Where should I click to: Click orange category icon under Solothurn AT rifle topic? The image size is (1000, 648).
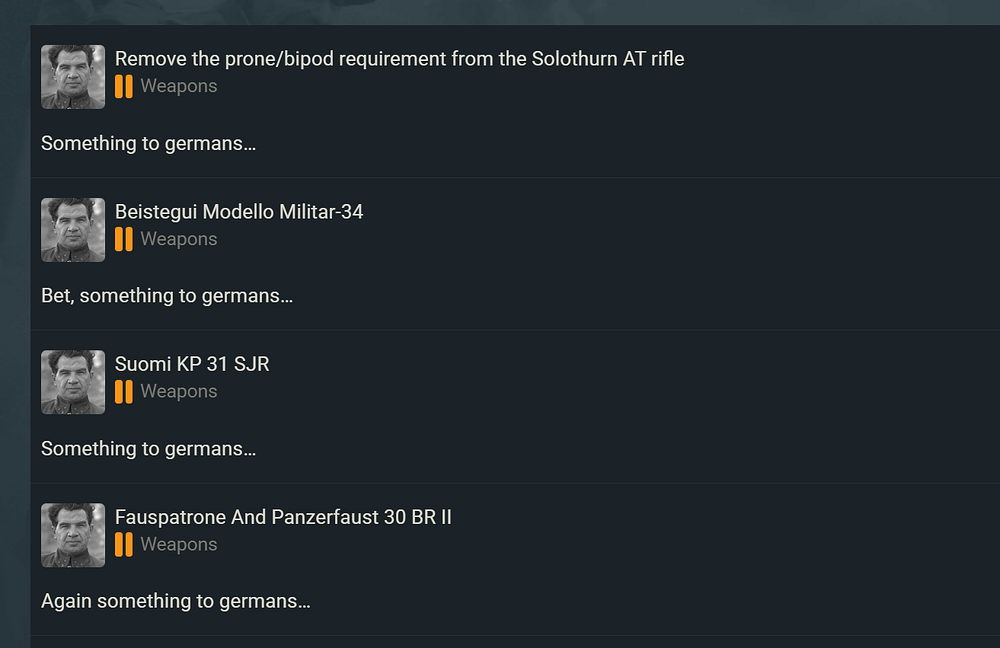point(123,86)
